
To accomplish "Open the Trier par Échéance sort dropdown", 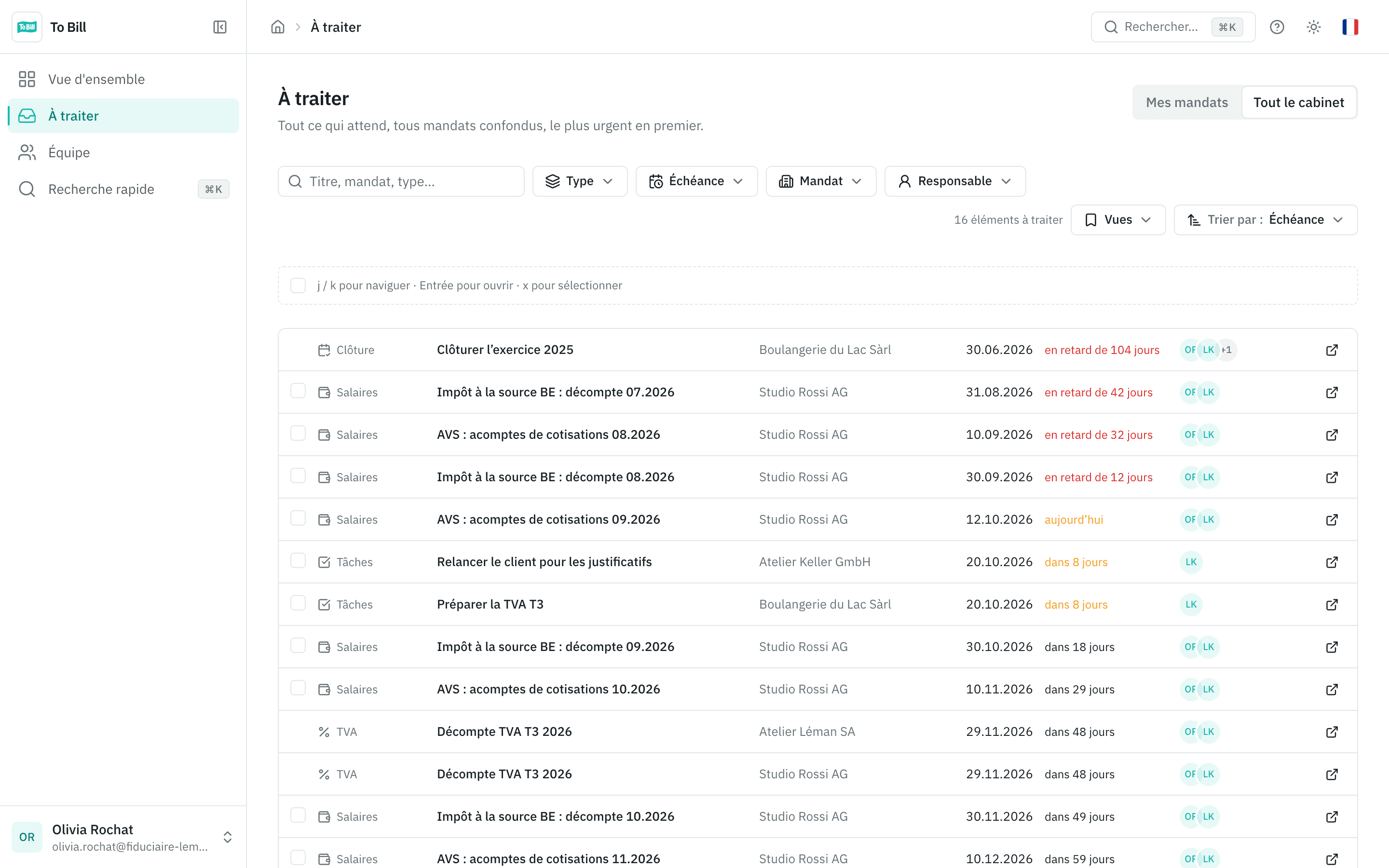I will click(1266, 220).
